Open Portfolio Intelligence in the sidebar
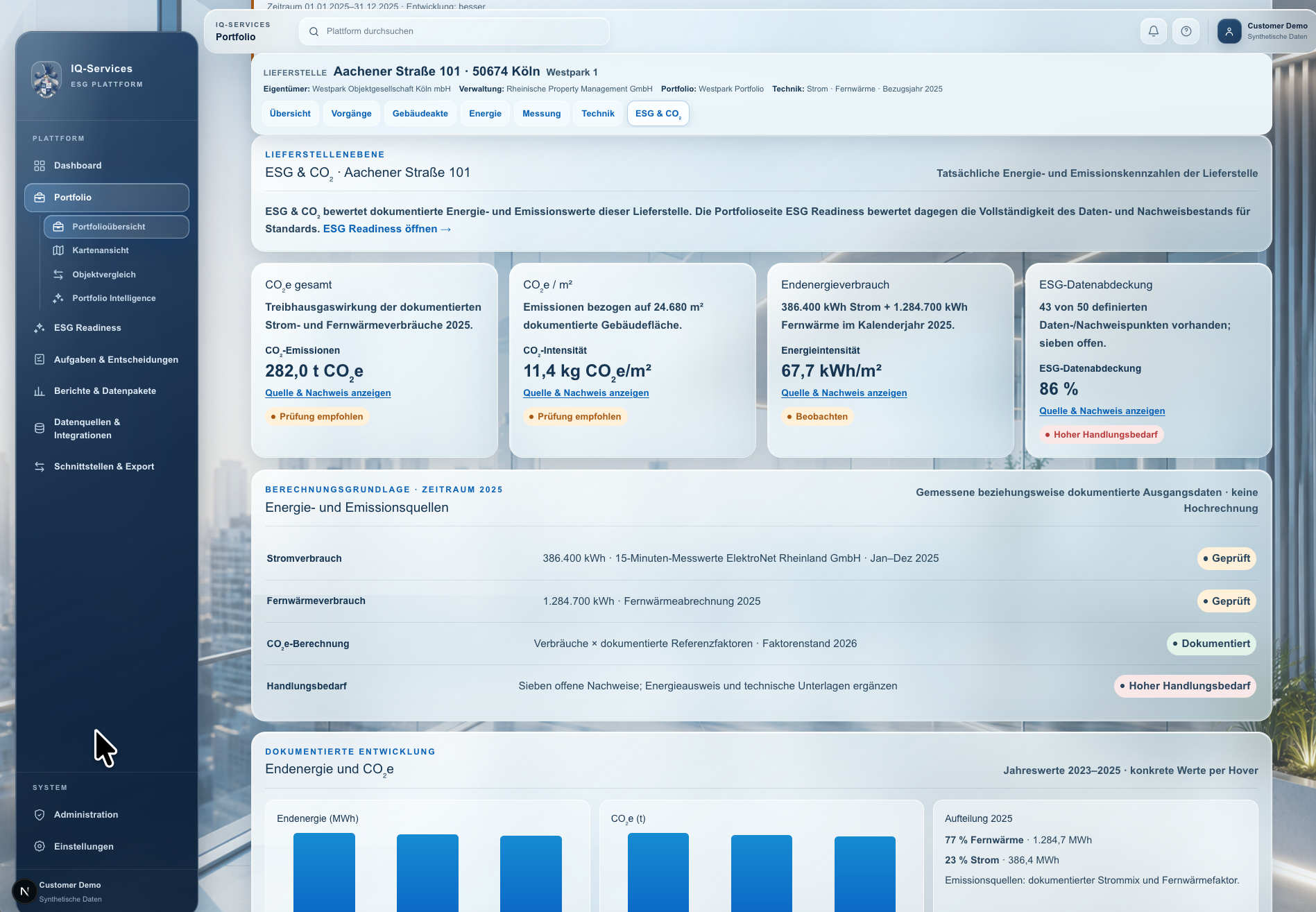 point(117,298)
